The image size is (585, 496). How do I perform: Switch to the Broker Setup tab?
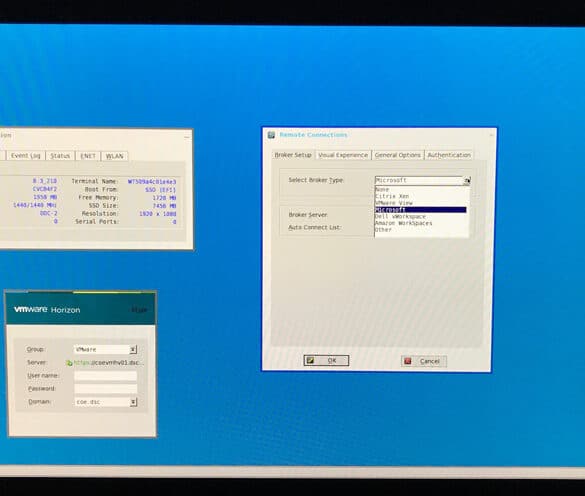(293, 155)
